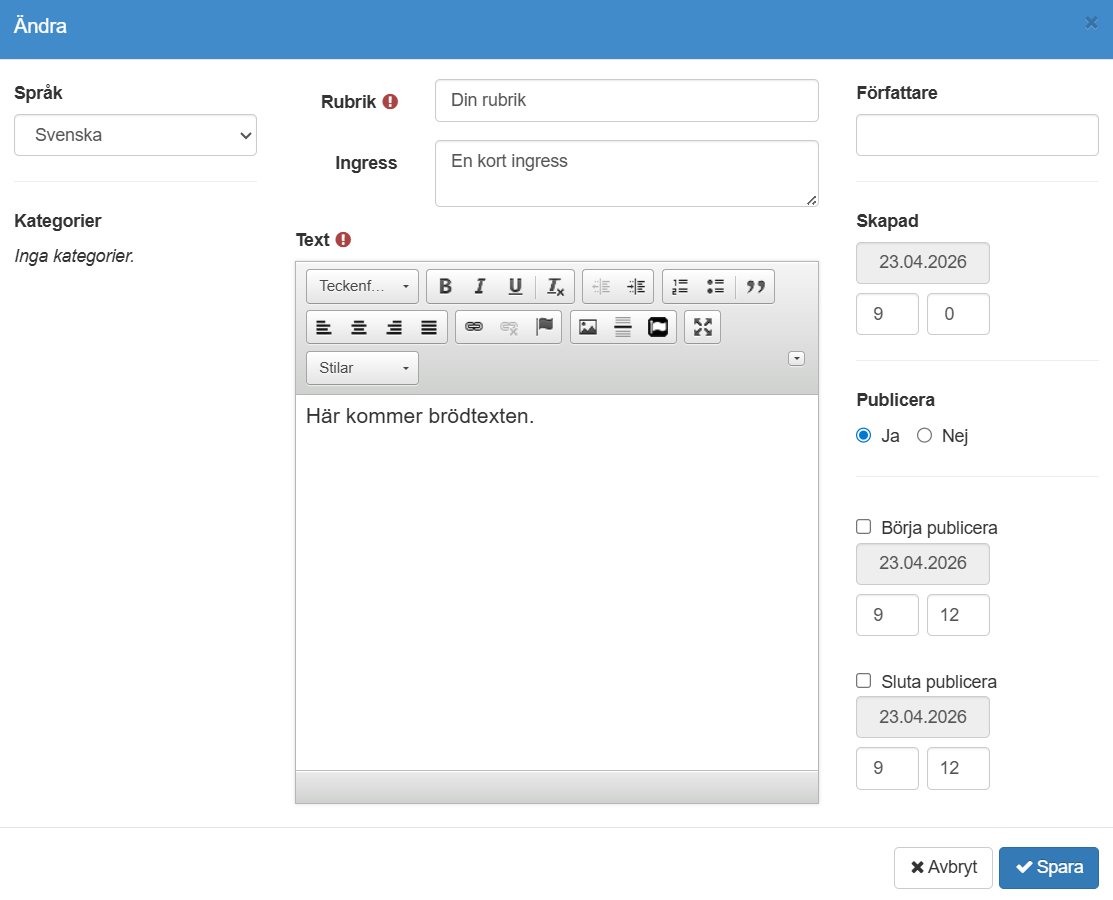Open the Språk dropdown showing Svenska
This screenshot has width=1113, height=900.
click(135, 135)
